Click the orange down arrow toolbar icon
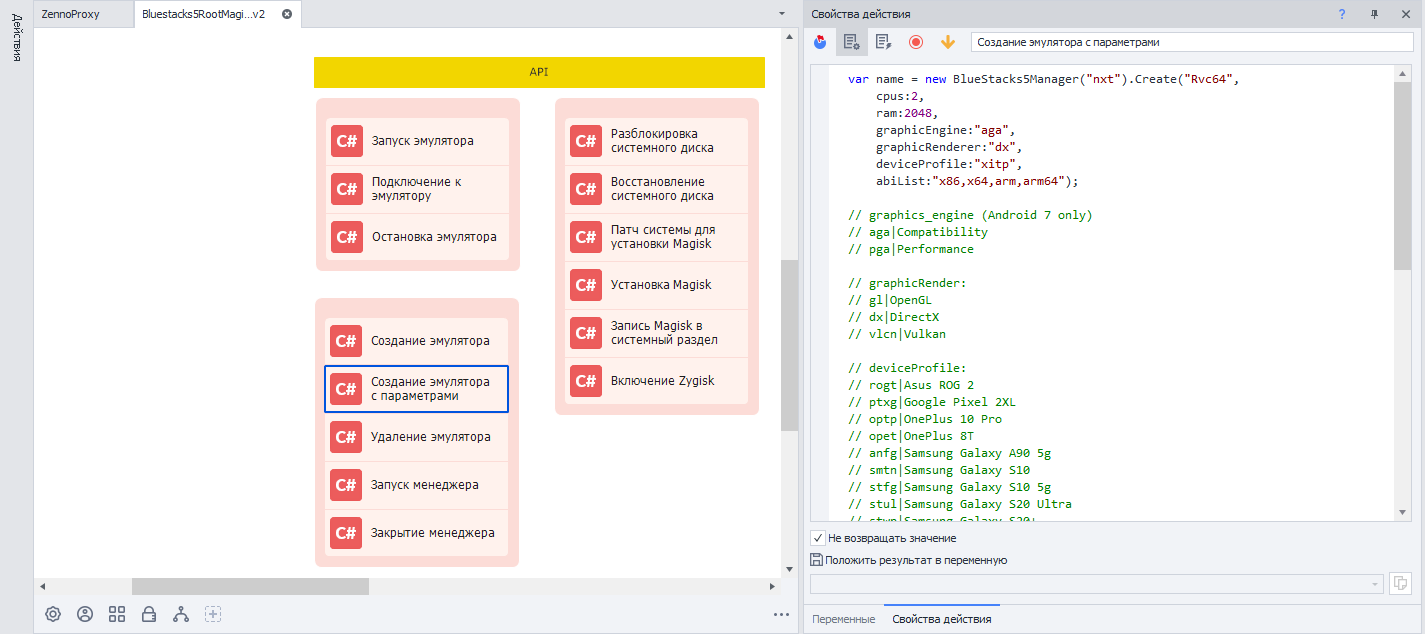The image size is (1425, 634). coord(948,42)
